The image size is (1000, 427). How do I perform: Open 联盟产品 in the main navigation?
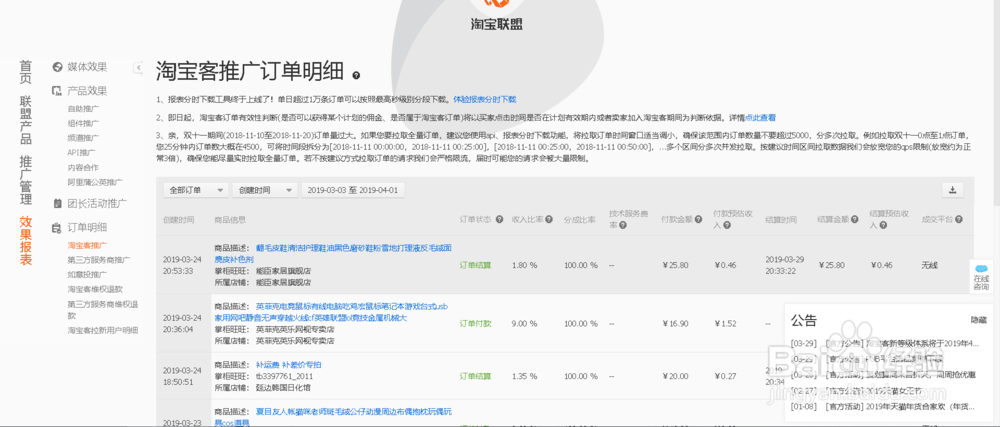tap(26, 120)
